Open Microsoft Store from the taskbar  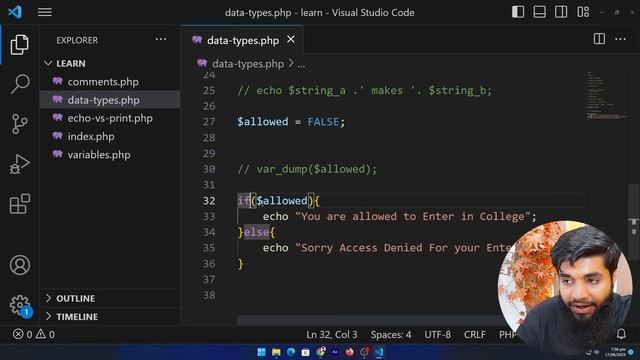[305, 352]
